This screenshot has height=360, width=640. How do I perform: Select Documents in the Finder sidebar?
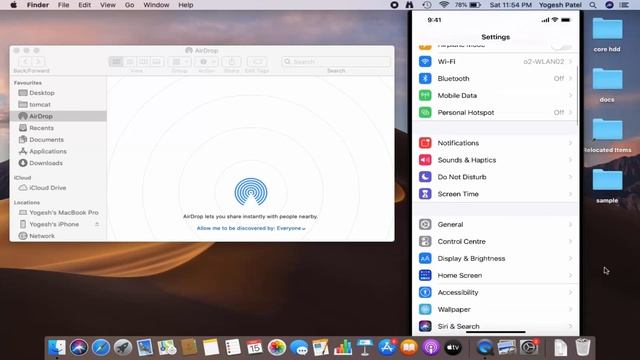(58, 140)
